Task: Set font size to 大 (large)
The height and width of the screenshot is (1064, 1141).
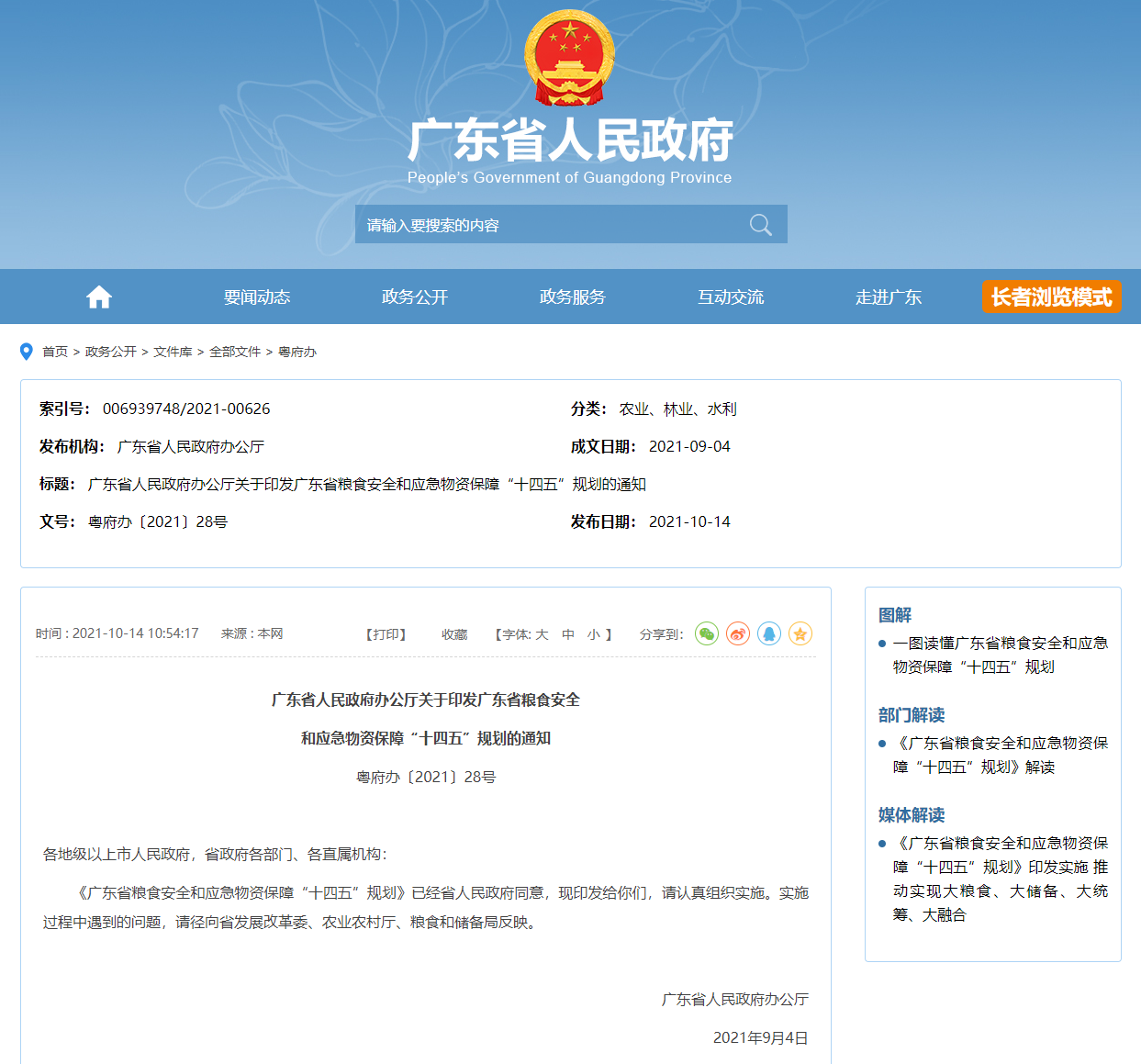Action: [x=542, y=634]
